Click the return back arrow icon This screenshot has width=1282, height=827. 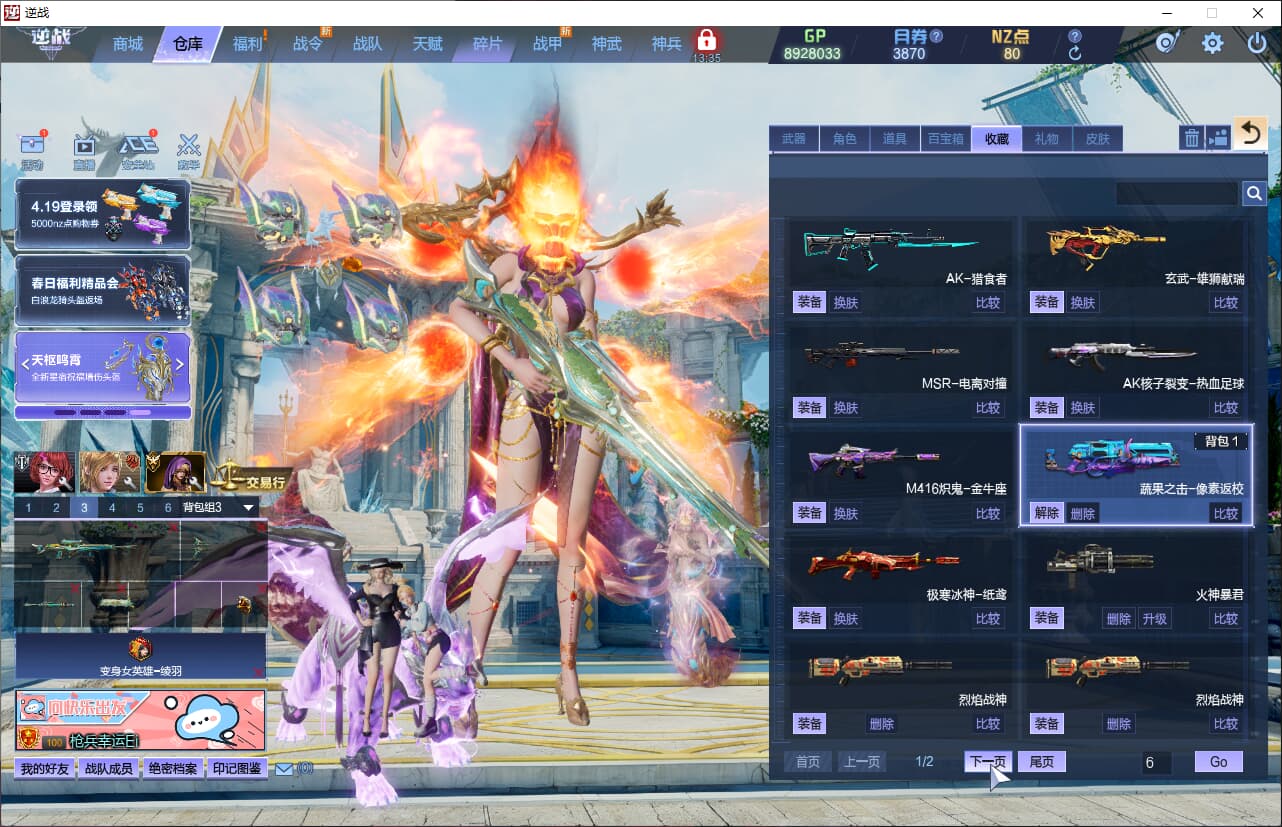point(1250,133)
